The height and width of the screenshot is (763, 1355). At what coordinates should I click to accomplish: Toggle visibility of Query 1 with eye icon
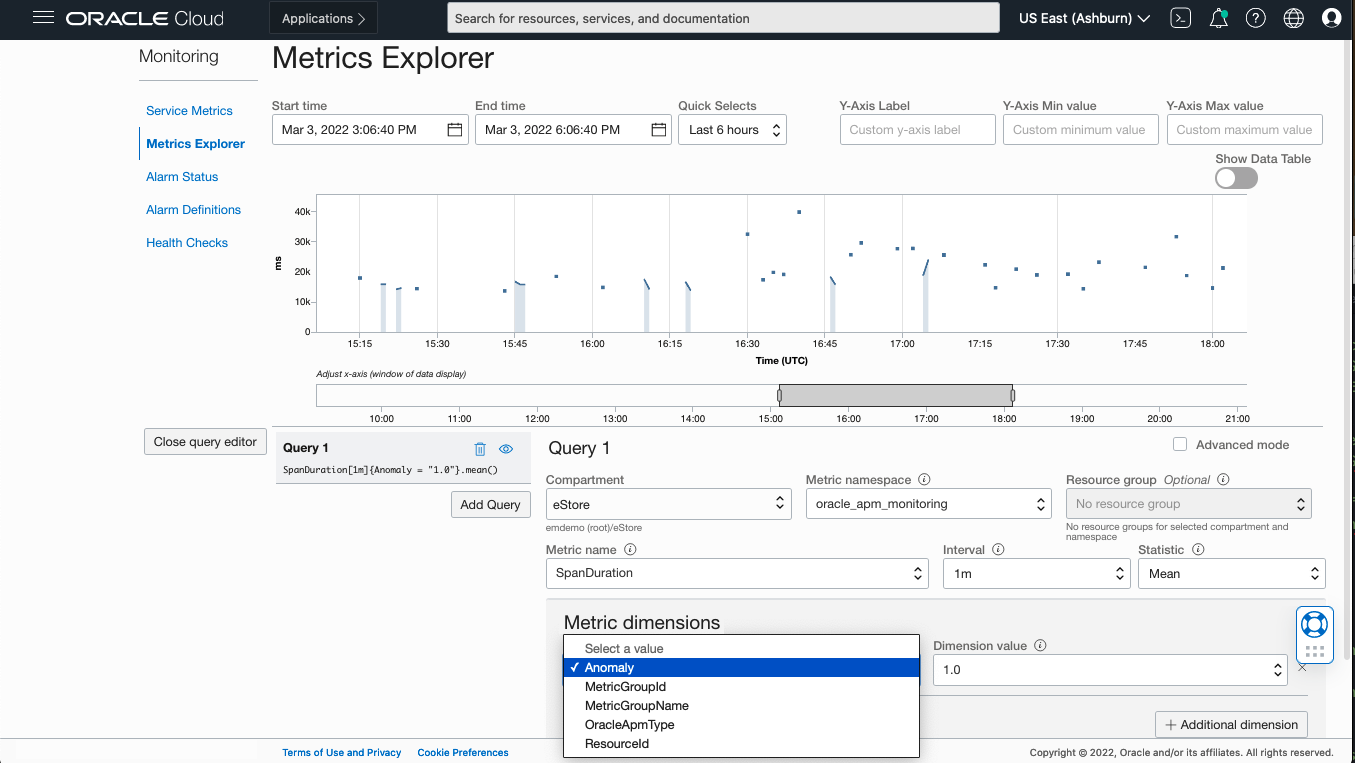pyautogui.click(x=506, y=449)
